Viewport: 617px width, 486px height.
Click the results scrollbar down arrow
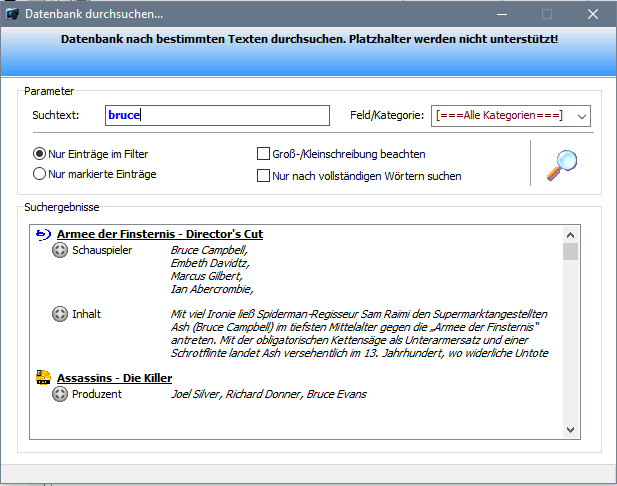[x=570, y=429]
